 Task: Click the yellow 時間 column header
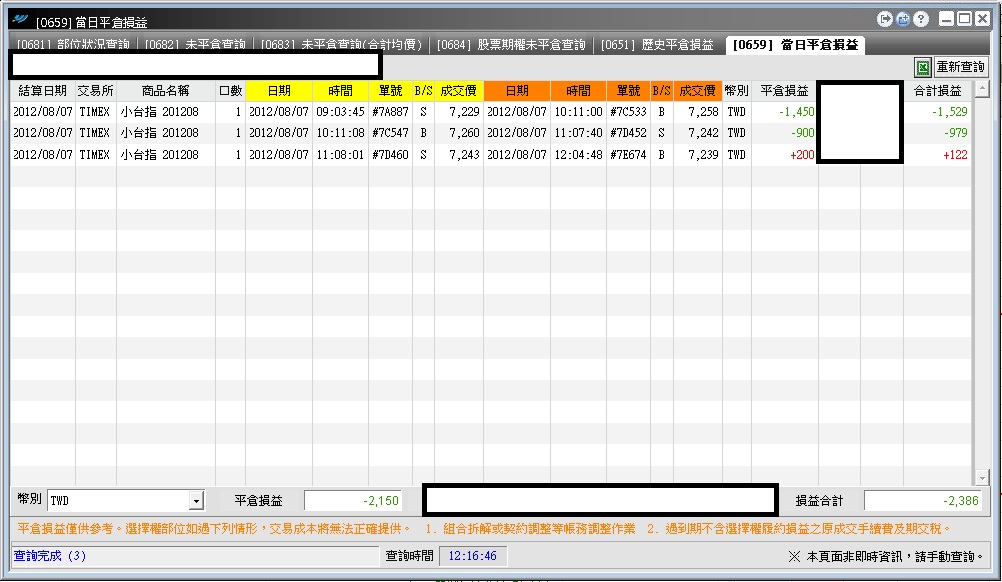click(341, 91)
